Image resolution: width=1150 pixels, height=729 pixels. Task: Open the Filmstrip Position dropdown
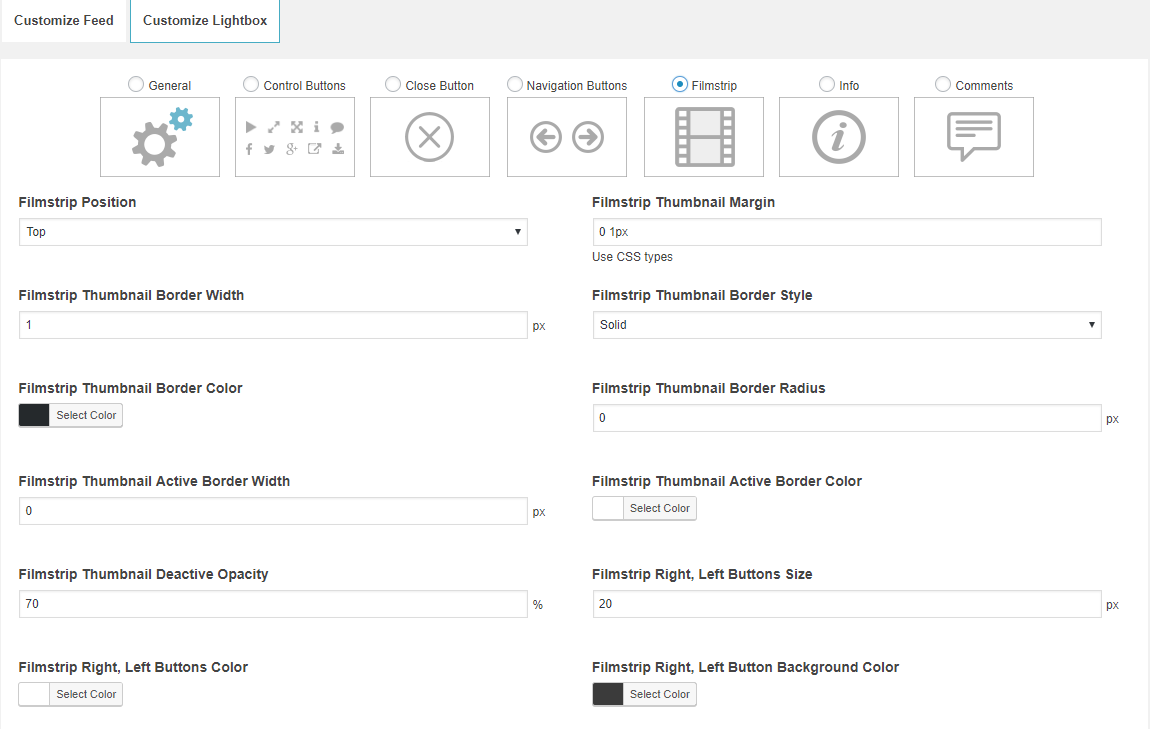pyautogui.click(x=273, y=232)
